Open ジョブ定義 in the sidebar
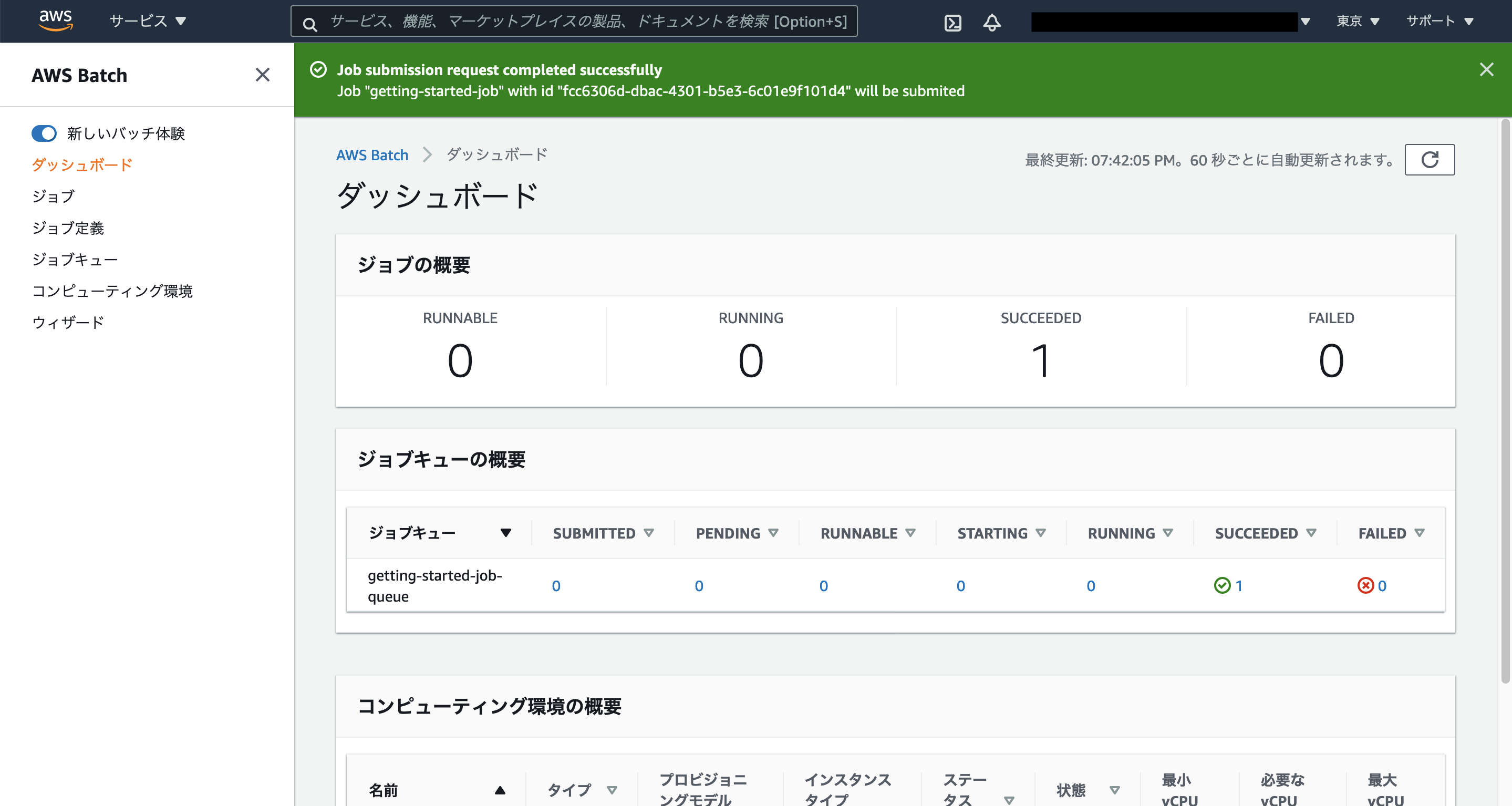Viewport: 1512px width, 806px height. tap(68, 228)
